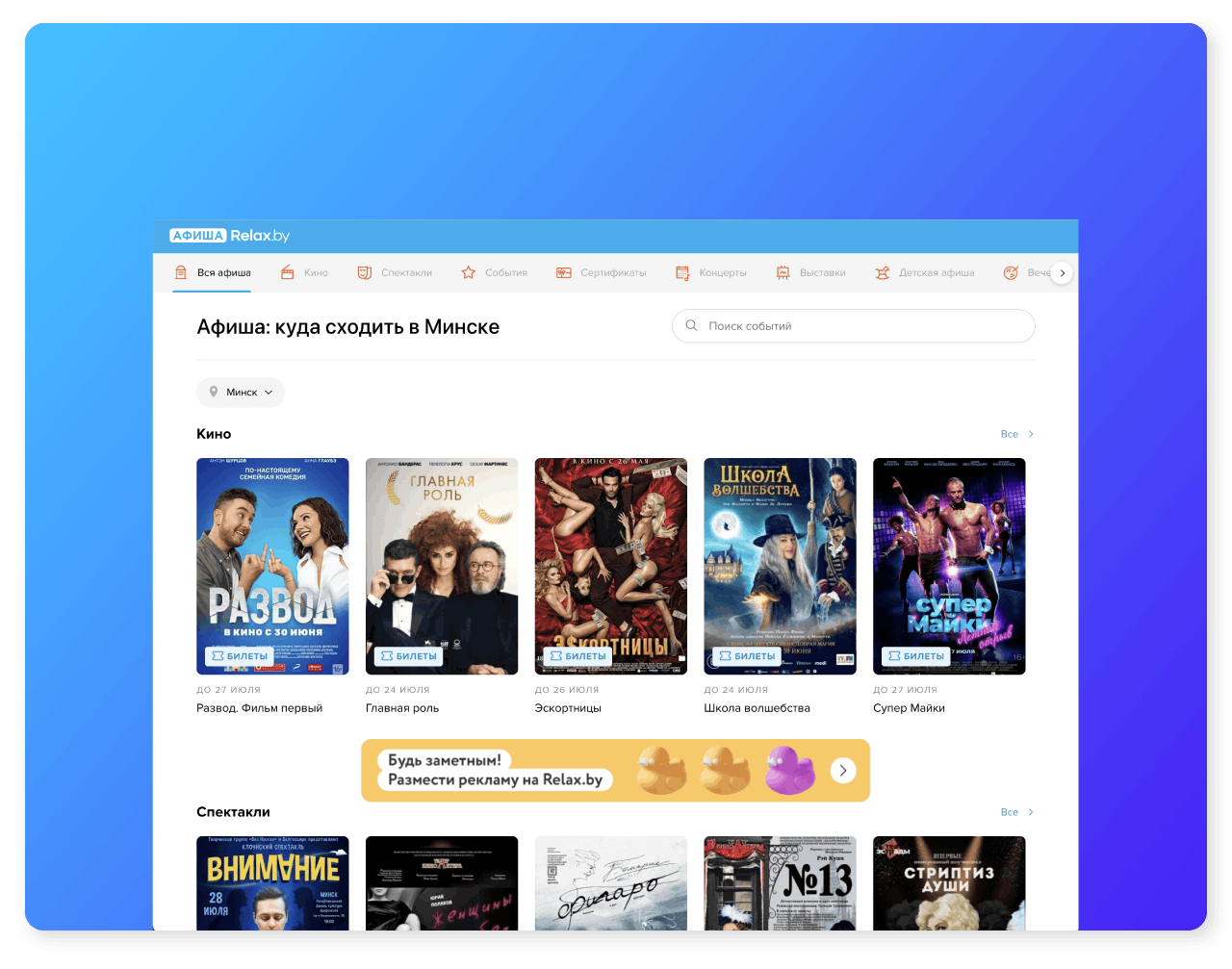Screen dimensions: 1232x969
Task: Open all Кино listings via Все link
Action: pyautogui.click(x=1017, y=434)
